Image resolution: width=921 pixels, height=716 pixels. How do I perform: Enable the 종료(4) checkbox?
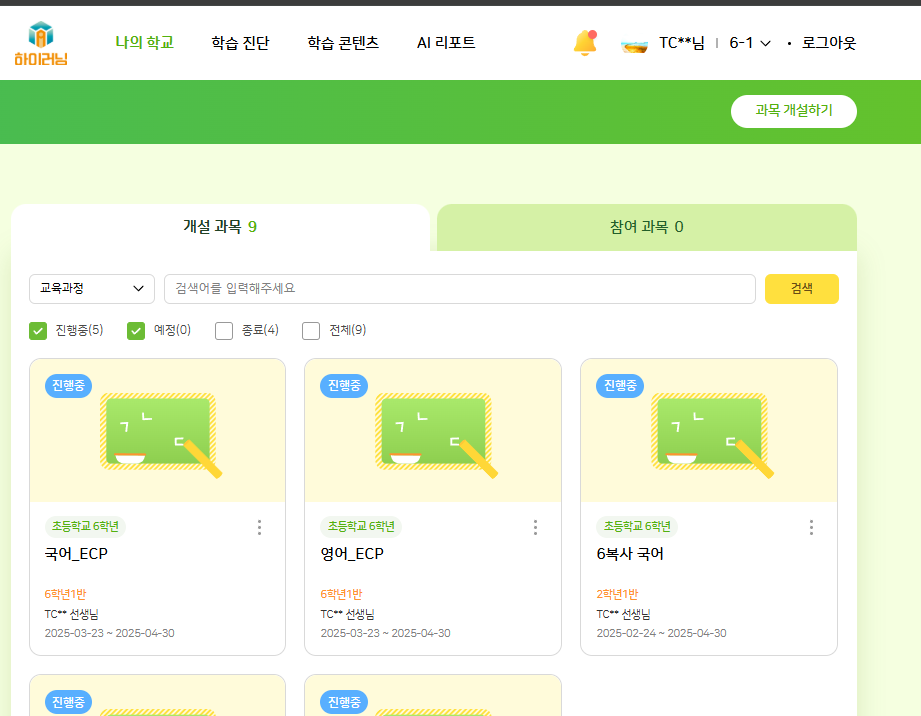(x=224, y=330)
